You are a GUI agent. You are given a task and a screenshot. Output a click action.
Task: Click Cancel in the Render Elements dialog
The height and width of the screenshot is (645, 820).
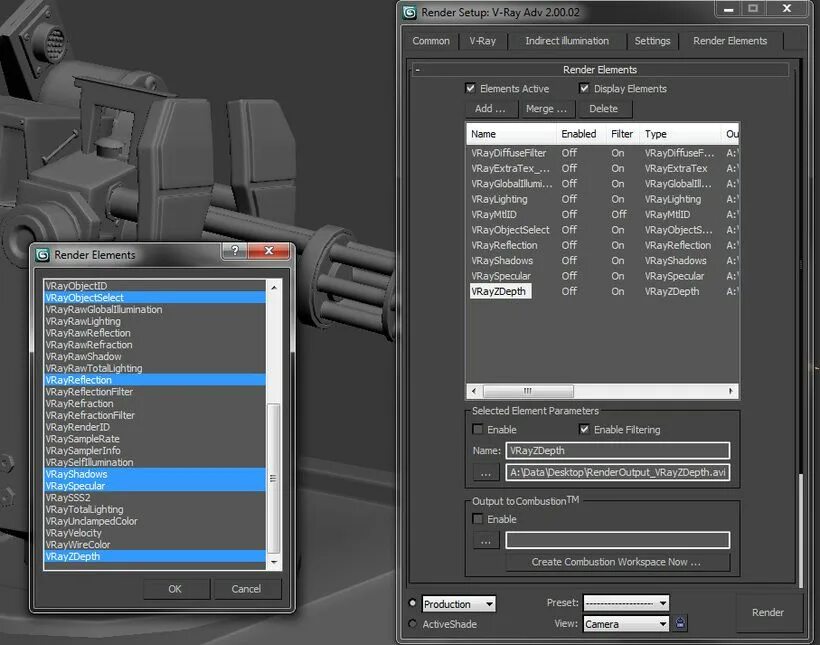click(x=246, y=589)
